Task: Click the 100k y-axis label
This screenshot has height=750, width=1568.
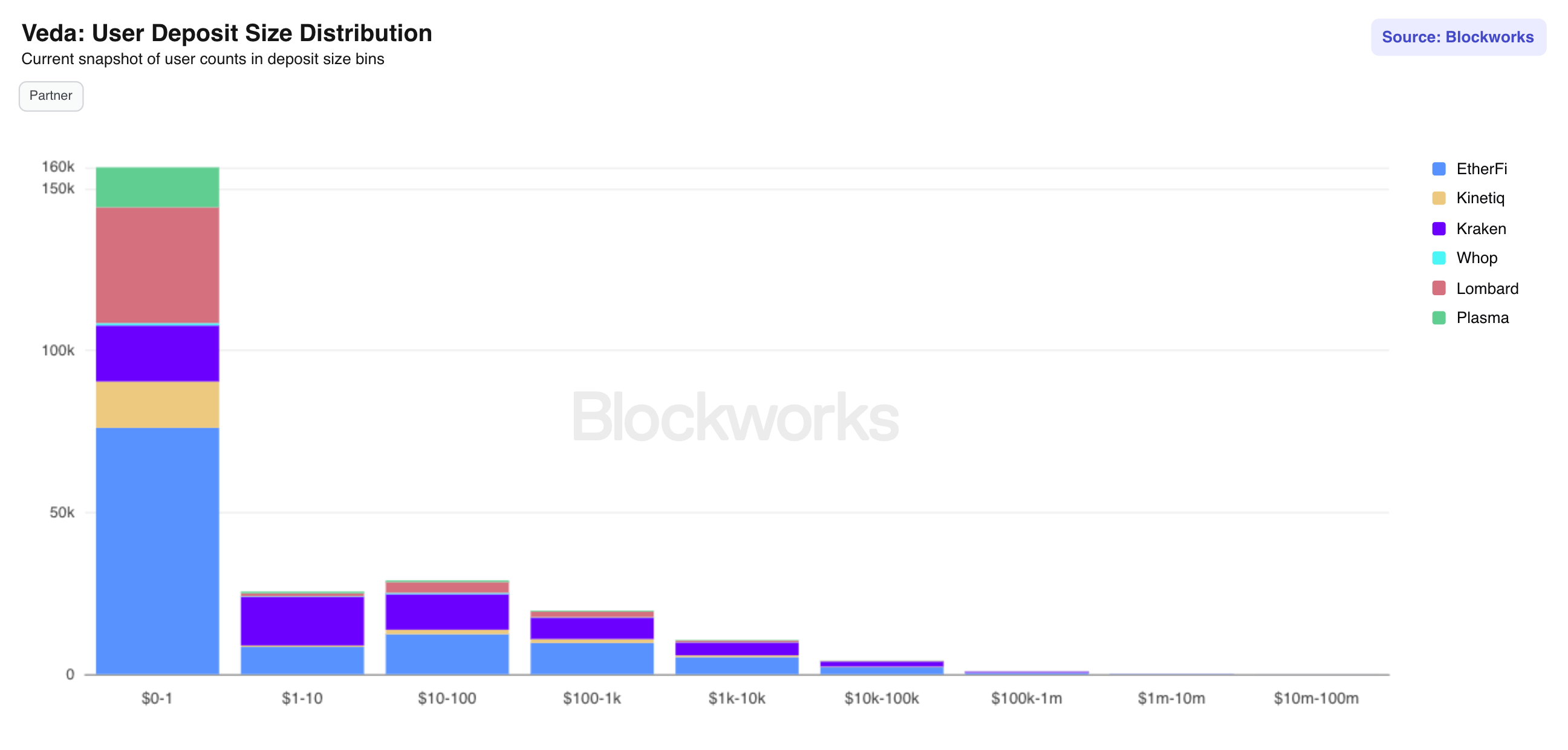Action: tap(58, 351)
